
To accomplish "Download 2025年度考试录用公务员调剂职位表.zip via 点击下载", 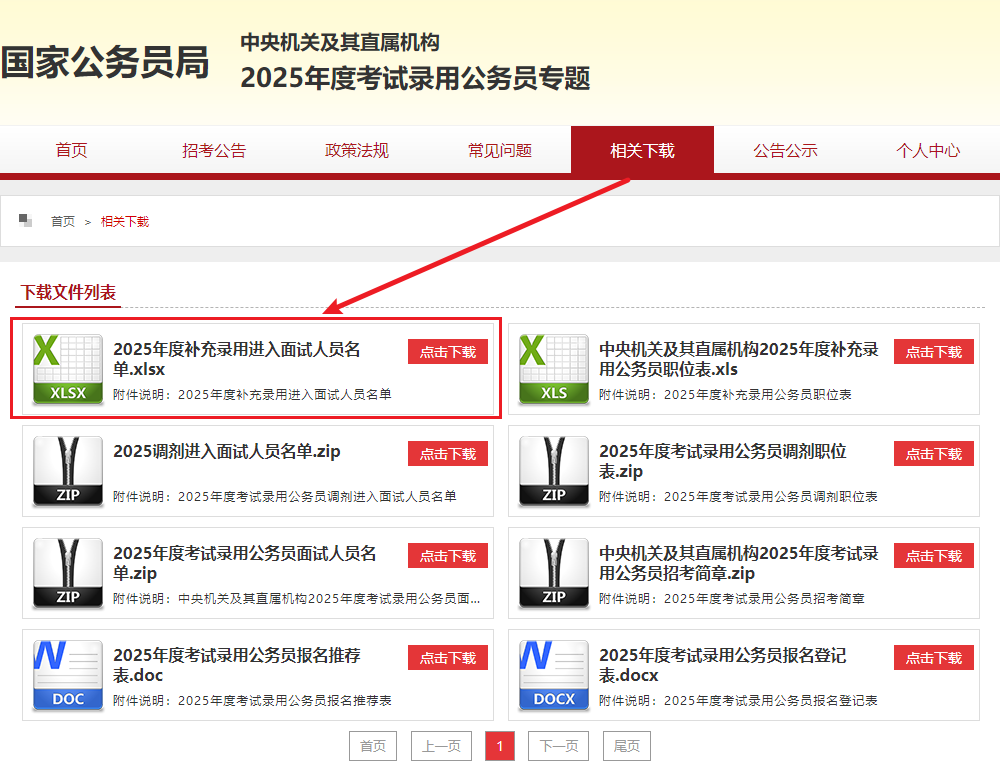I will point(933,454).
